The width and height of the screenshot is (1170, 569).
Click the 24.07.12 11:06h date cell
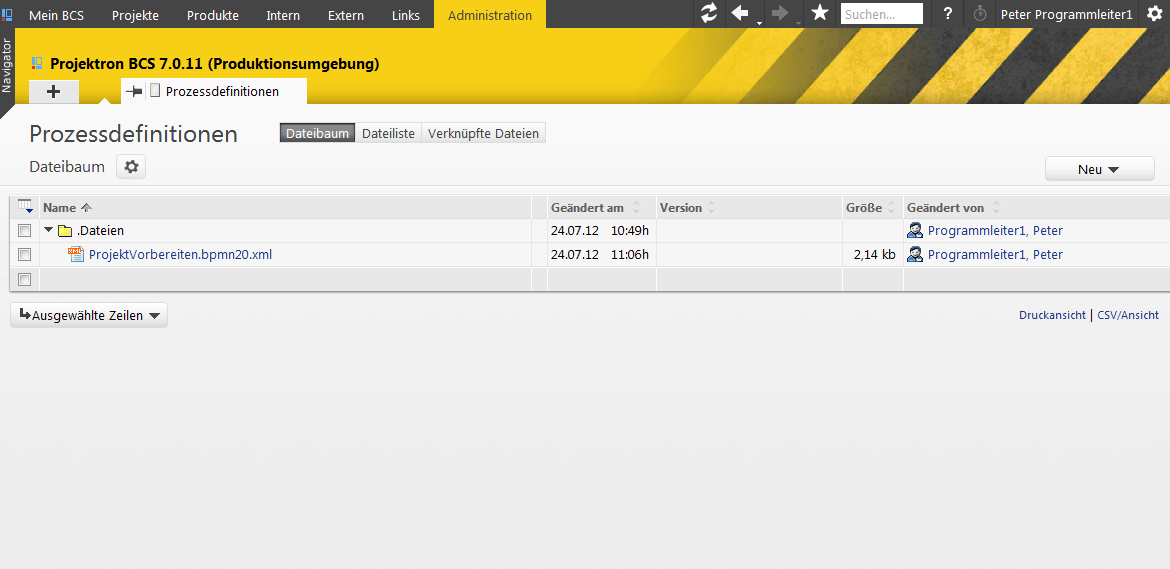click(600, 254)
